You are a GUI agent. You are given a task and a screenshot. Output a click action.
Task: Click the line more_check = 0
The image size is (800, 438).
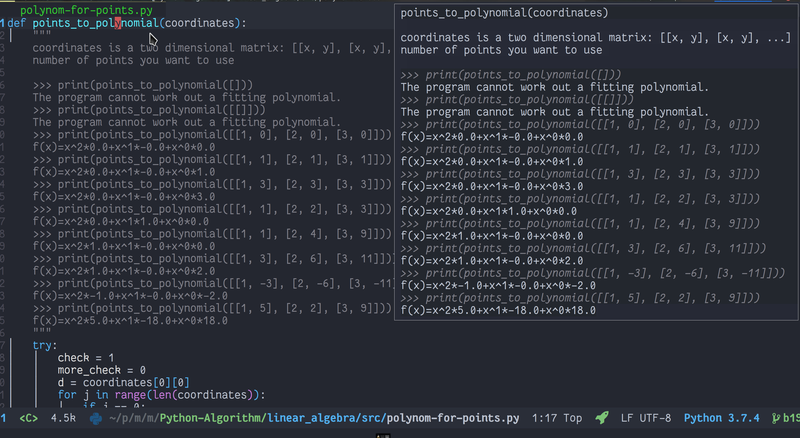[x=102, y=370]
